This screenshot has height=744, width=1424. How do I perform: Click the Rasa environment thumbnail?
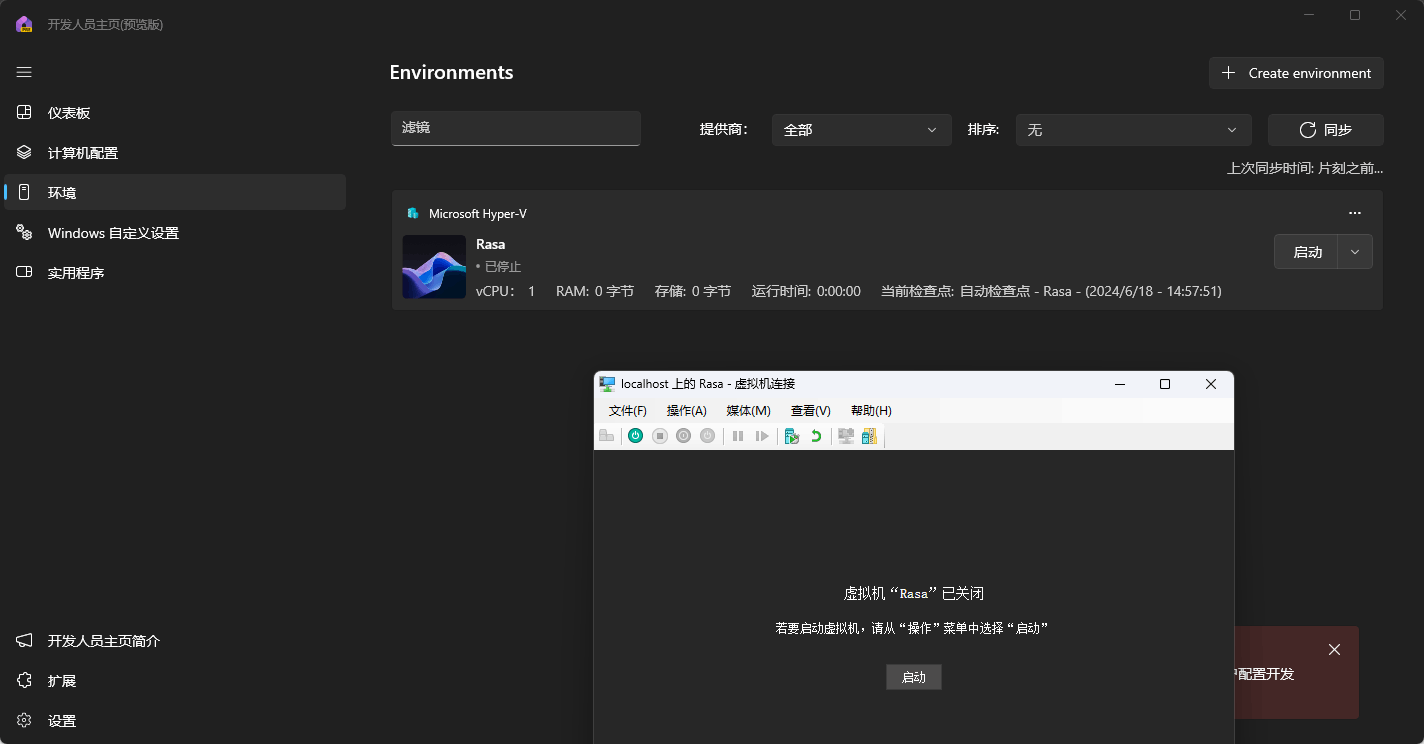[434, 267]
